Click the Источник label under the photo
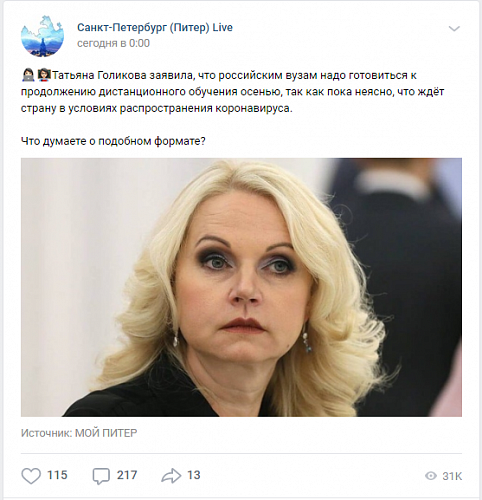Image resolution: width=482 pixels, height=500 pixels. [x=46, y=433]
